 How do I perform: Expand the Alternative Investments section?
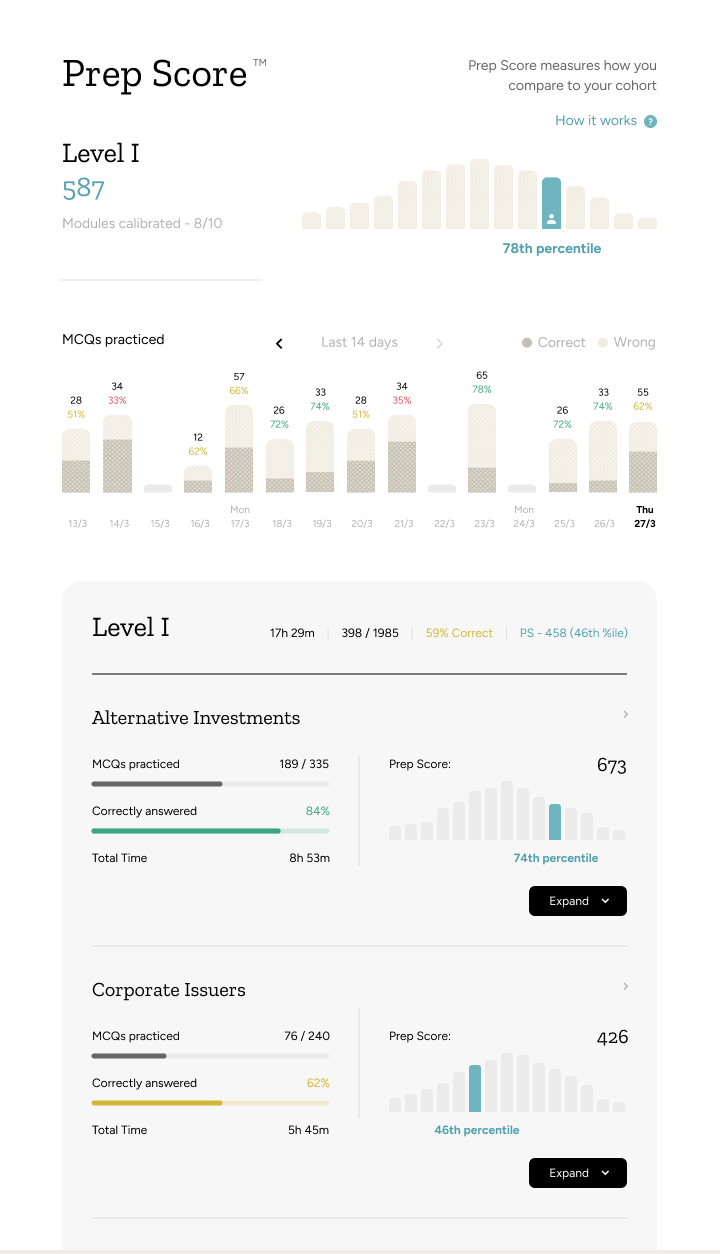(x=577, y=901)
